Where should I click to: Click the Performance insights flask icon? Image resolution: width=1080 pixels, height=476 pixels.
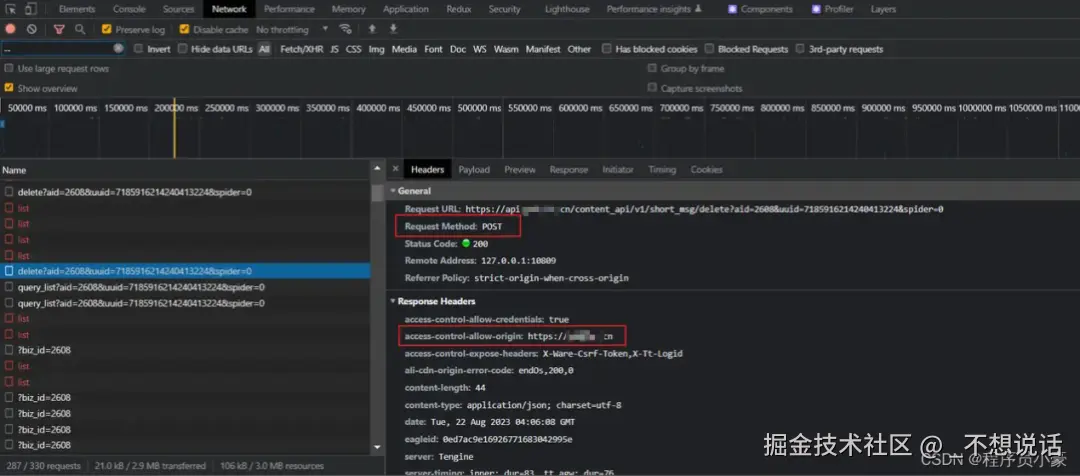[698, 10]
